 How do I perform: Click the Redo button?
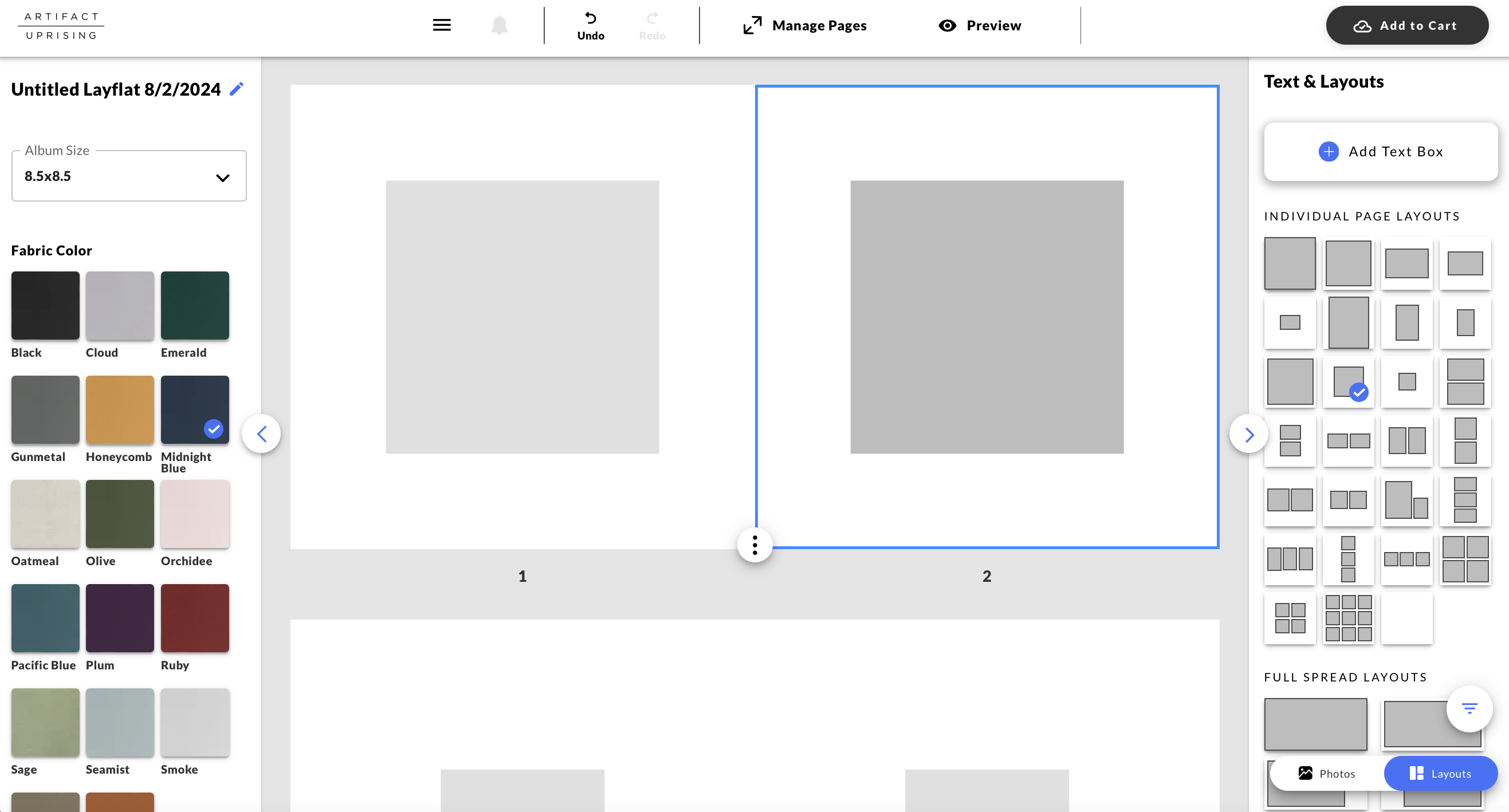(652, 26)
